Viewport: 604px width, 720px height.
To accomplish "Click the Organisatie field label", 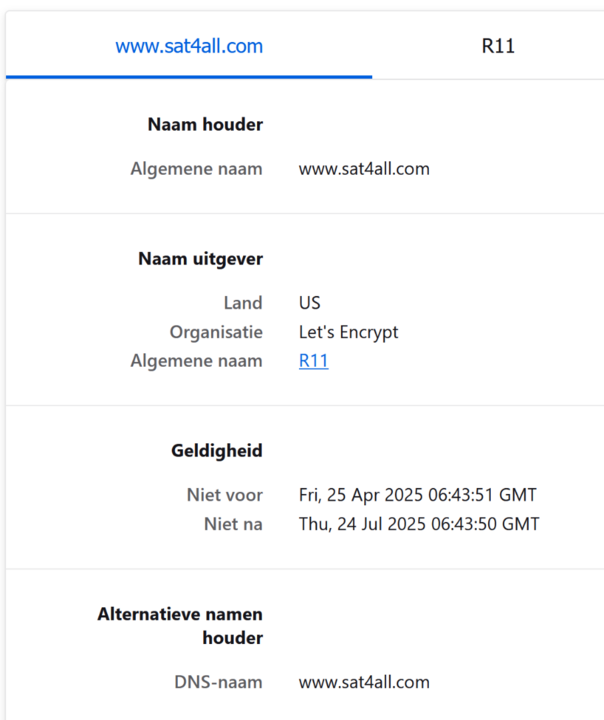I will (216, 332).
